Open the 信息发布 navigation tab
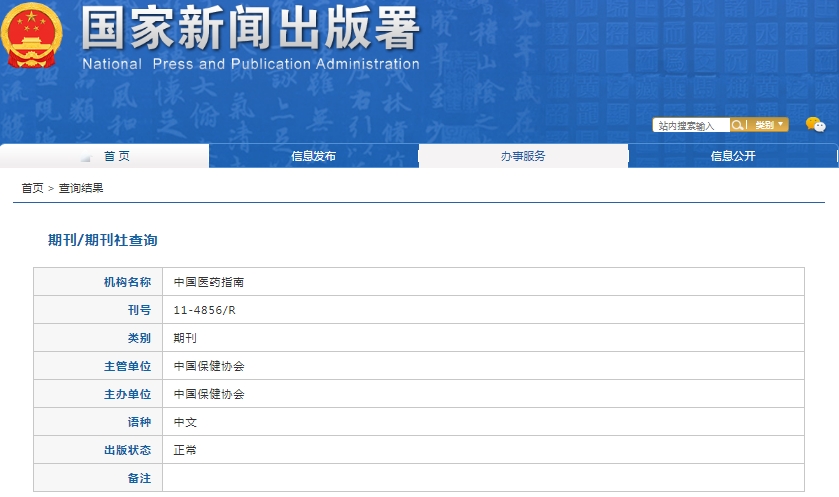Image resolution: width=839 pixels, height=497 pixels. [313, 156]
